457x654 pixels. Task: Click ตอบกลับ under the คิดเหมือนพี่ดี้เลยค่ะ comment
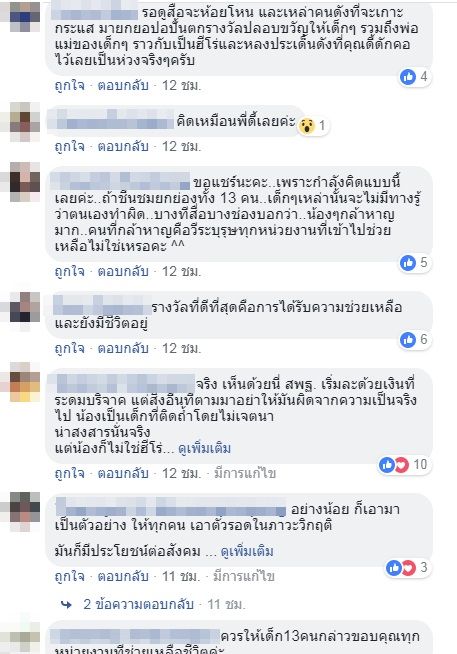pos(123,146)
